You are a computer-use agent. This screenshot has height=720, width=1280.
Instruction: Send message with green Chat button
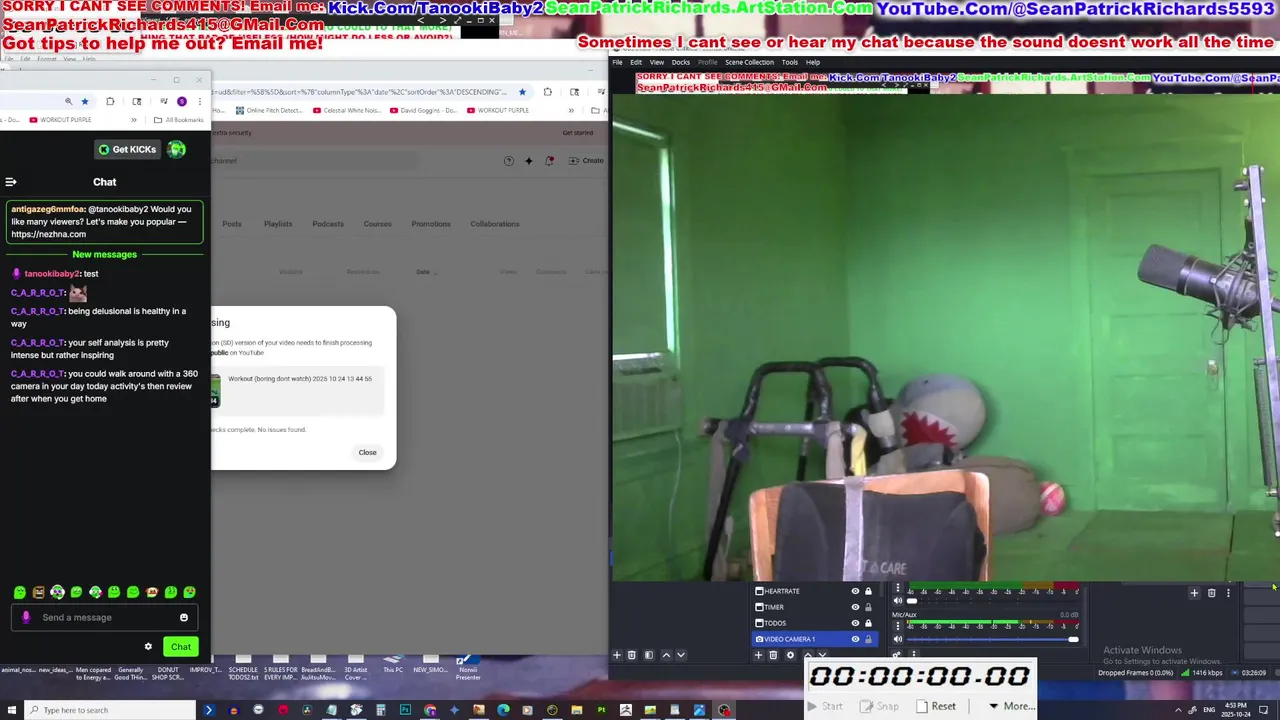(x=181, y=646)
